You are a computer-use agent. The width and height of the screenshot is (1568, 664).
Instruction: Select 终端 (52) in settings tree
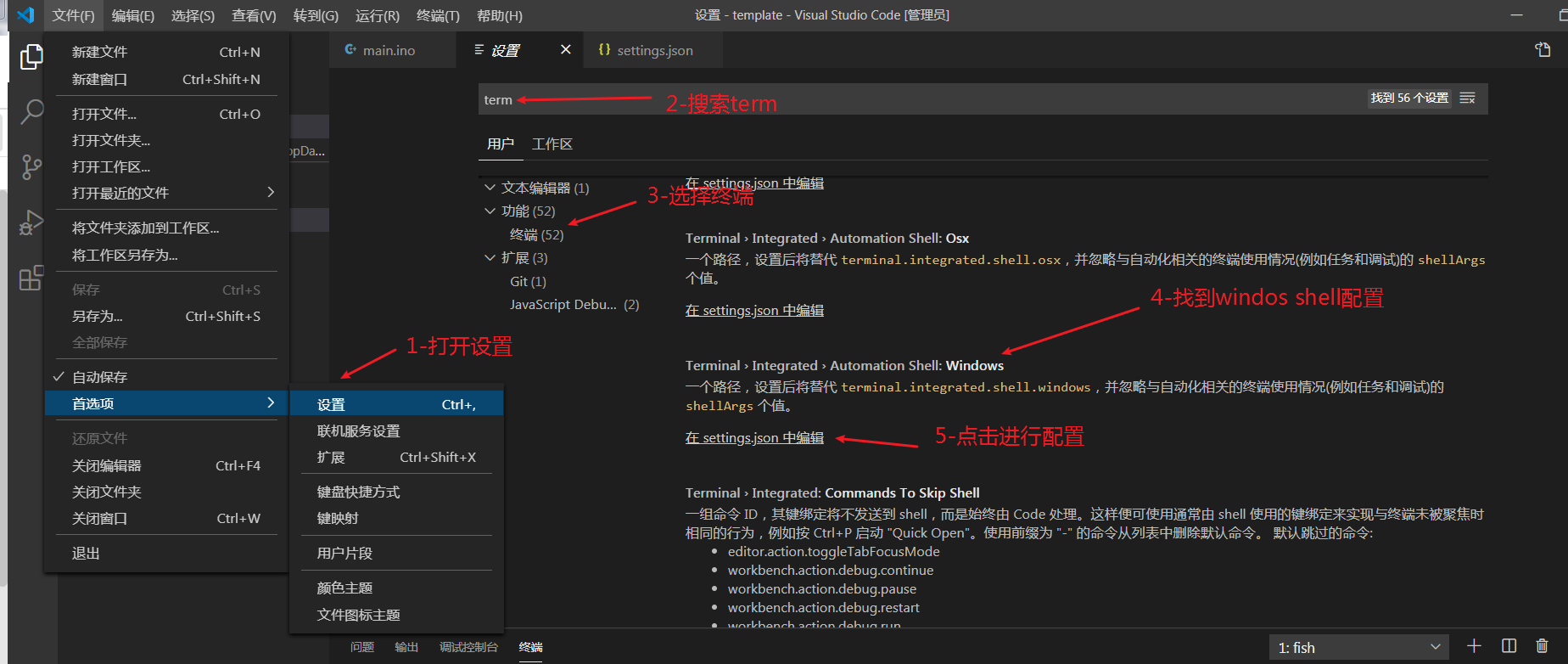click(x=536, y=234)
